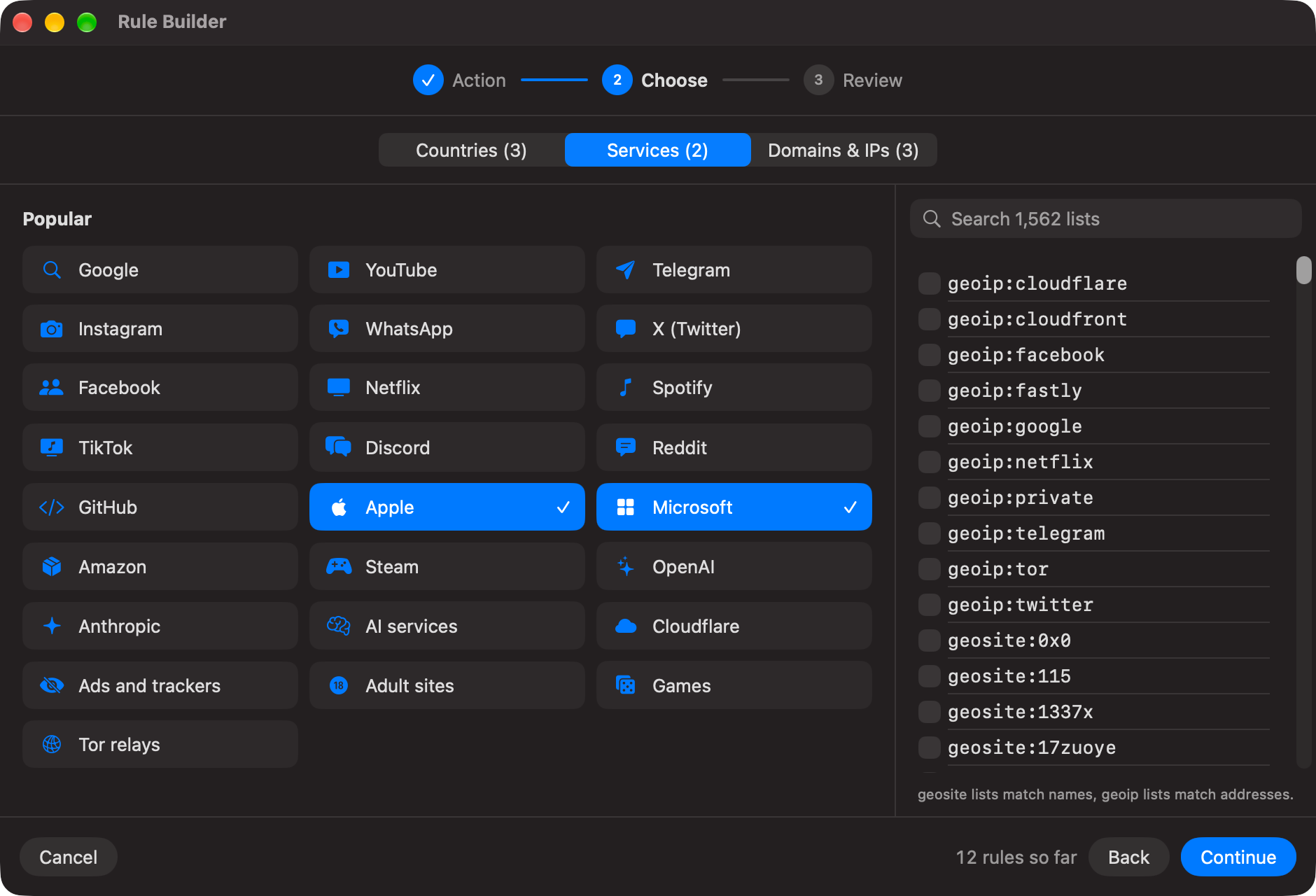Select the Discord service button
The image size is (1316, 896).
[447, 447]
